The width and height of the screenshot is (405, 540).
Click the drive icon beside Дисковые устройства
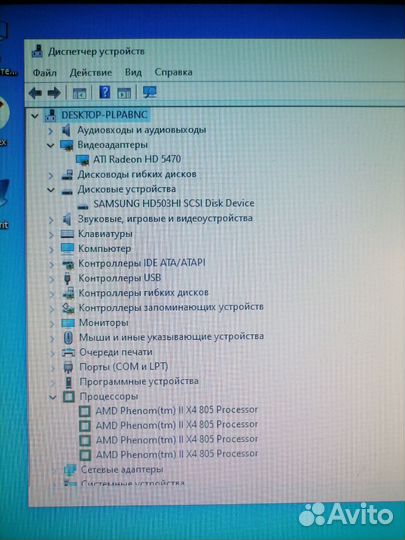(x=67, y=191)
